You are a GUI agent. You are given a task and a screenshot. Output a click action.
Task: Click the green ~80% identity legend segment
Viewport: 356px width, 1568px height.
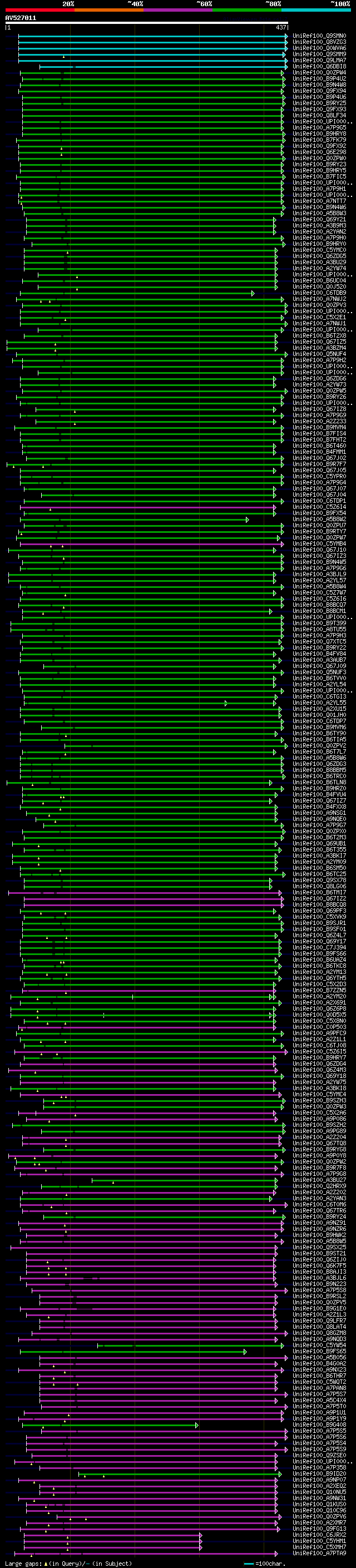246,10
